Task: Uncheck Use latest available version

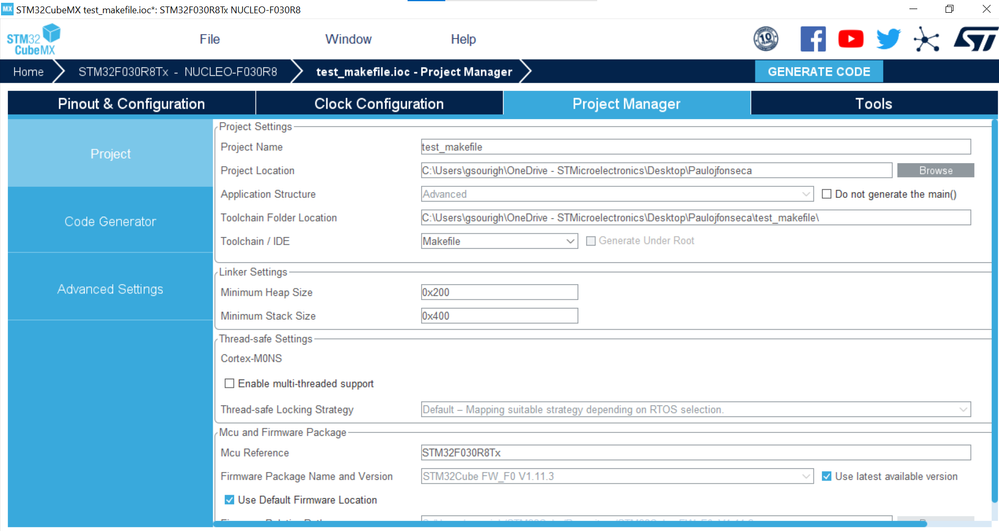Action: pyautogui.click(x=826, y=476)
